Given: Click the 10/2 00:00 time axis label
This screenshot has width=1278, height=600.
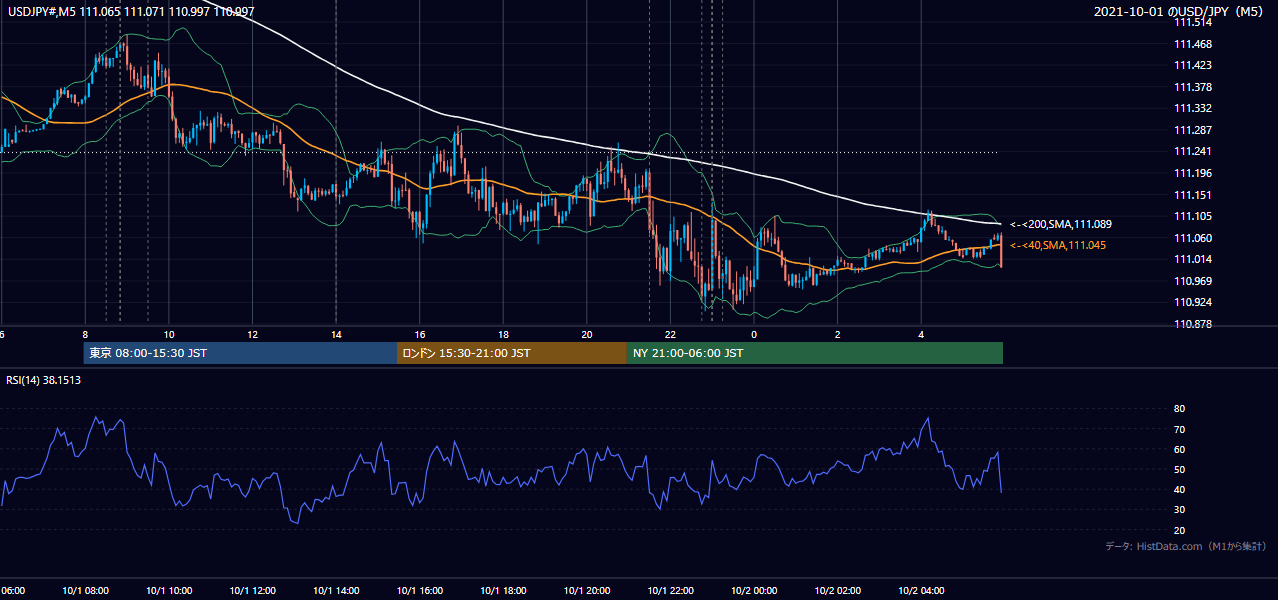Looking at the screenshot, I should click(754, 591).
